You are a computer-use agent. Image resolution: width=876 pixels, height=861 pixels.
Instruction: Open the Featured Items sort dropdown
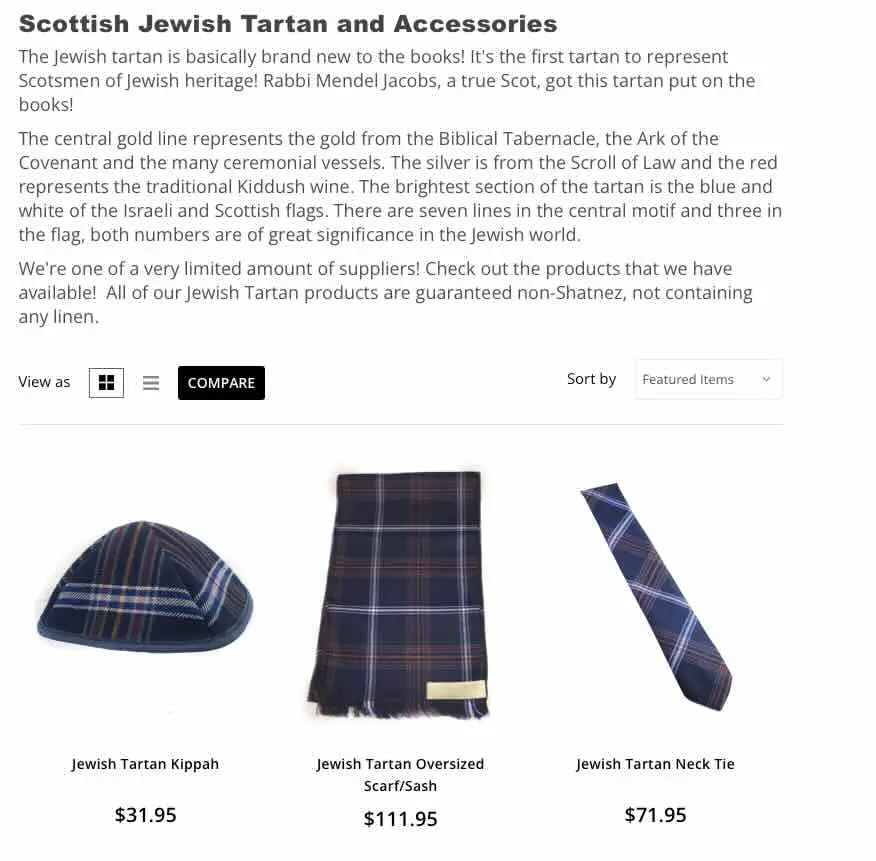pos(708,379)
